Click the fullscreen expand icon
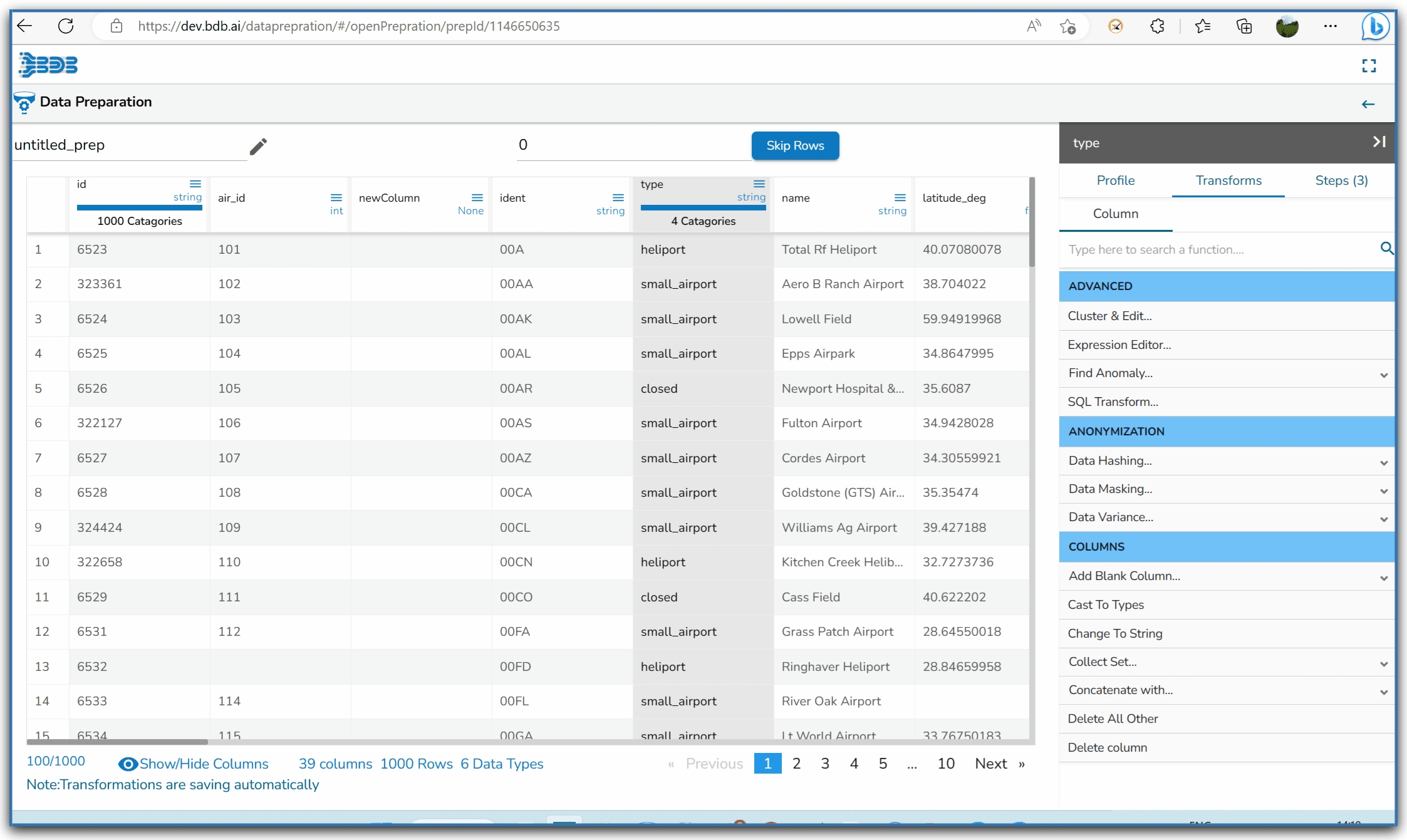 pos(1369,66)
